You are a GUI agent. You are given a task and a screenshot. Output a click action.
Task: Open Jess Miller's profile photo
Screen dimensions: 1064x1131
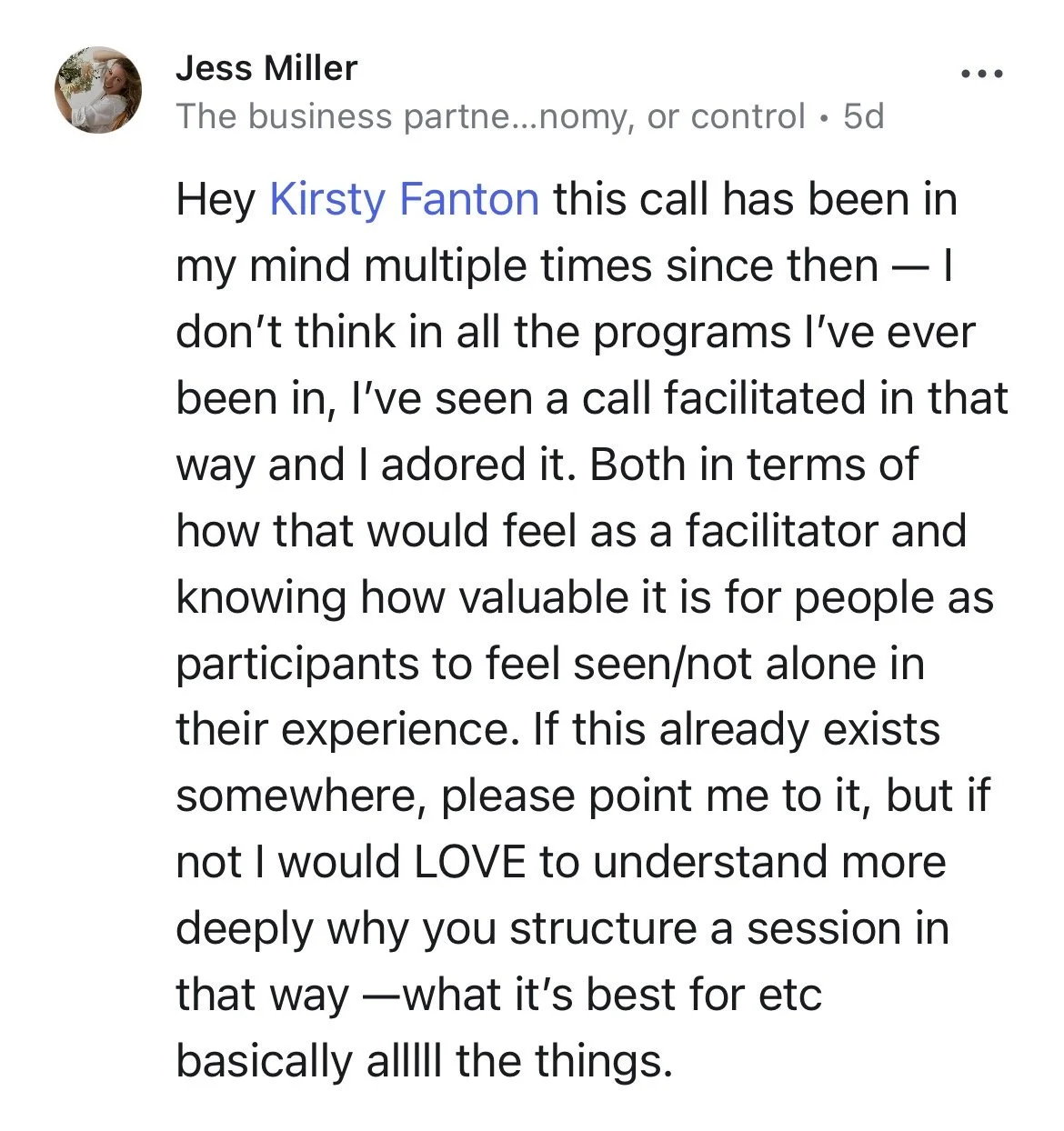[99, 90]
